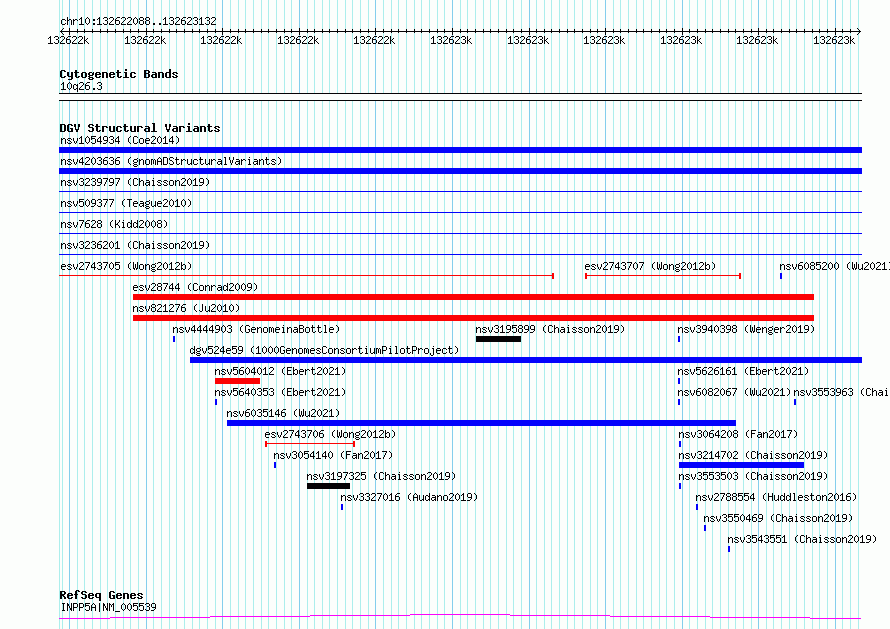Viewport: 890px width, 629px height.
Task: Select the nsv3054140 small blue marker
Action: (x=275, y=465)
